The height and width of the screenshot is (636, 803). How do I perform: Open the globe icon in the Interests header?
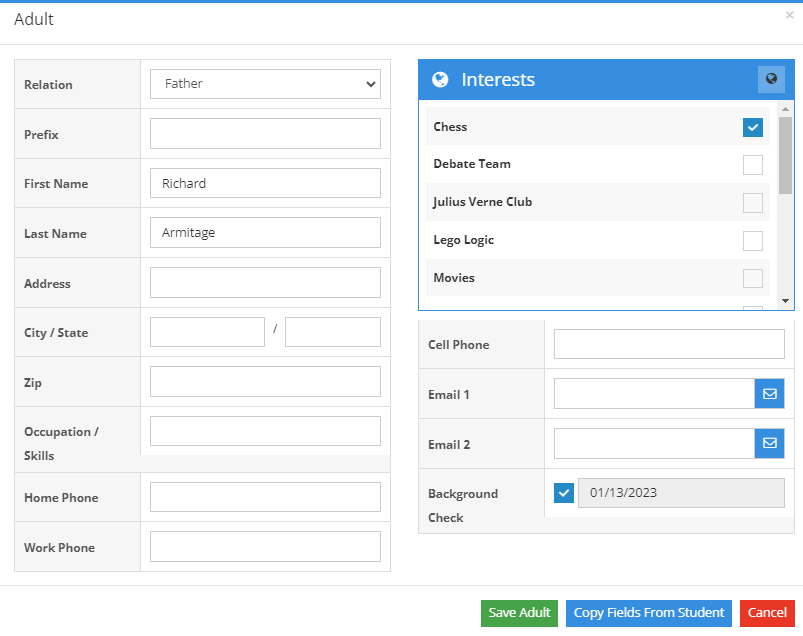(770, 79)
